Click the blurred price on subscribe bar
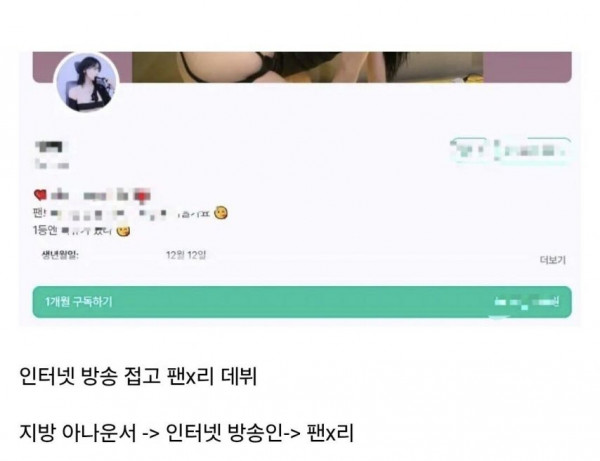Screen dimensions: 600x461 tap(527, 302)
